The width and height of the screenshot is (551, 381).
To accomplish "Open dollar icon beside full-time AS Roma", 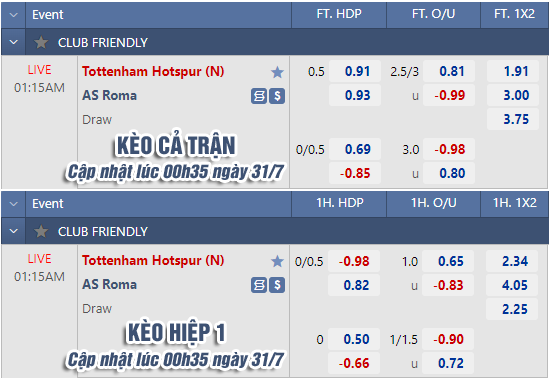I will 277,96.
